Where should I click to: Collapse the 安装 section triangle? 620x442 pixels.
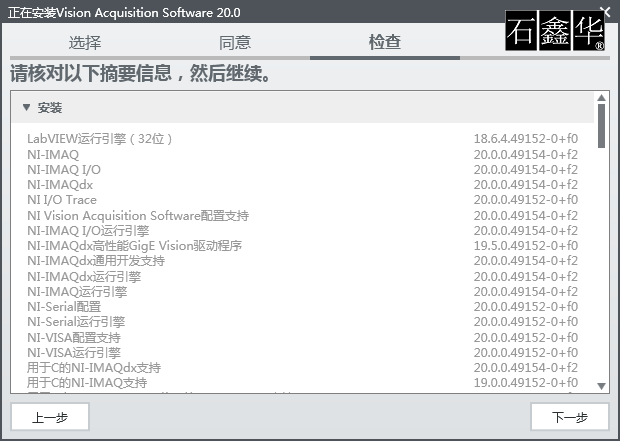(26, 108)
